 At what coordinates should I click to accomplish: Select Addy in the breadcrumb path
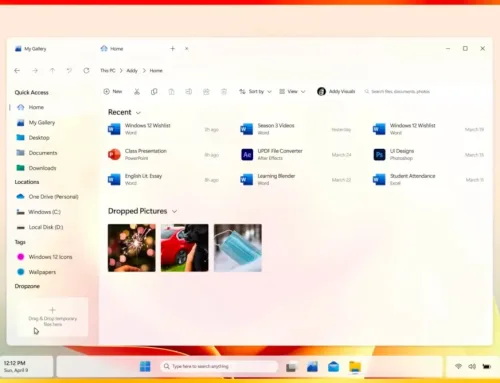[x=132, y=71]
